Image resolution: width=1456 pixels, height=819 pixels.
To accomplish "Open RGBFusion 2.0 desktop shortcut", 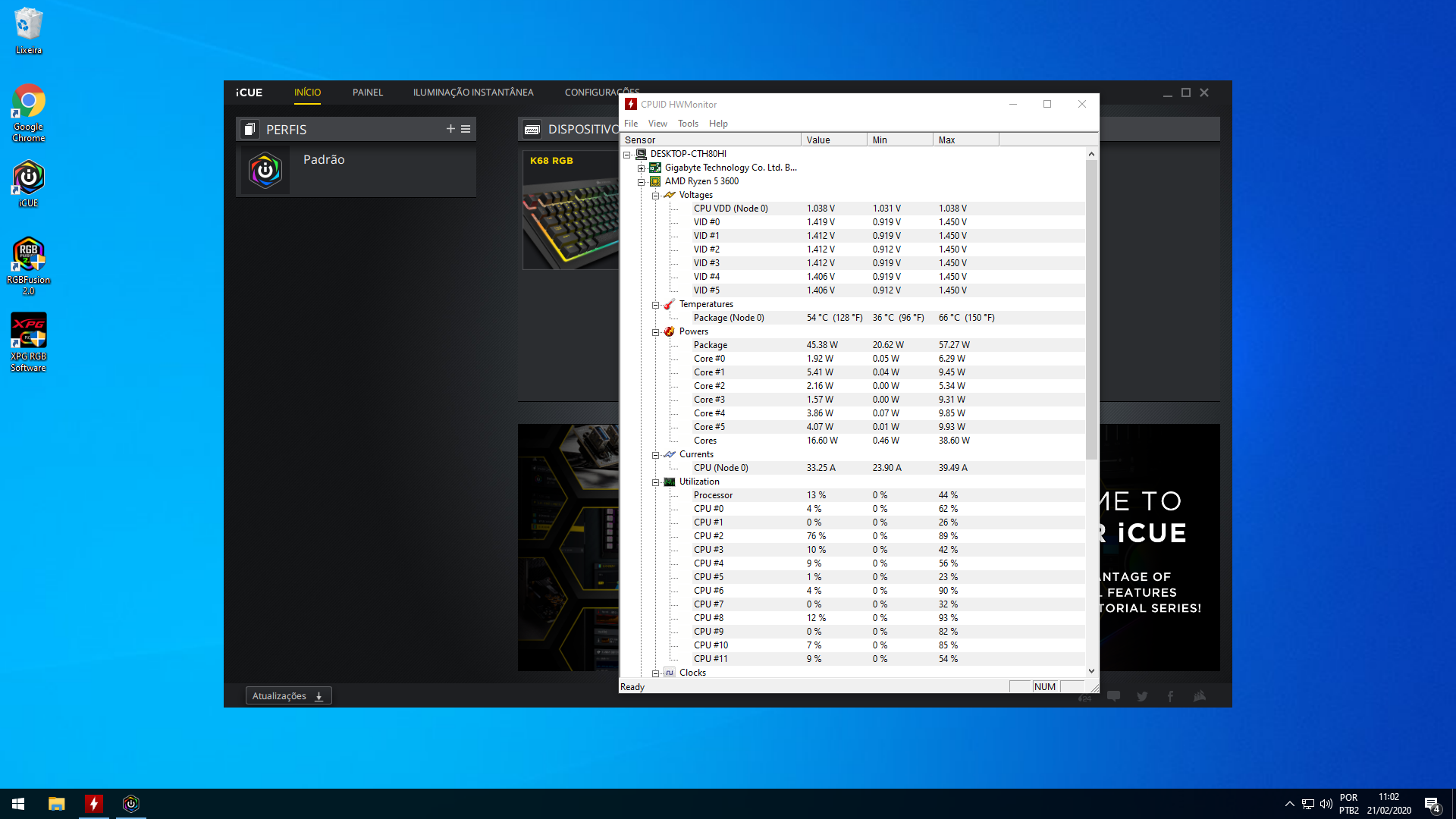I will pyautogui.click(x=29, y=265).
